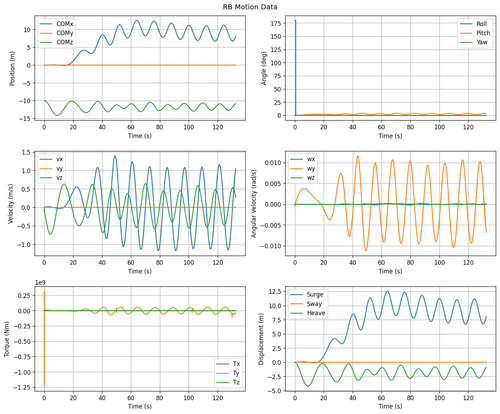Click the Tx torque legend entry
500x414 pixels.
(x=228, y=364)
